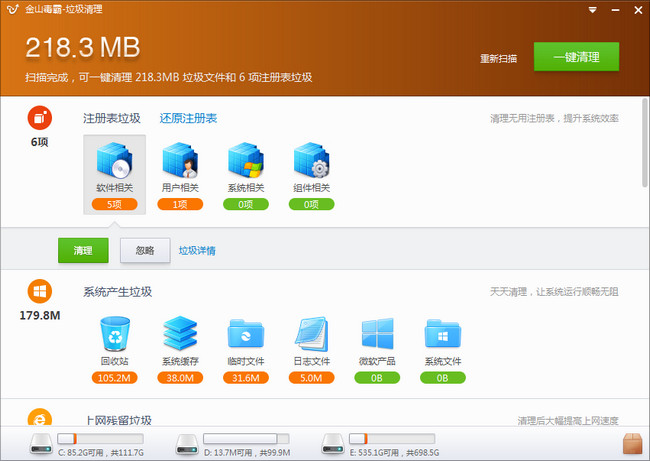The image size is (650, 461).
Task: Select the 微软产品 Windows logo icon
Action: coord(377,334)
